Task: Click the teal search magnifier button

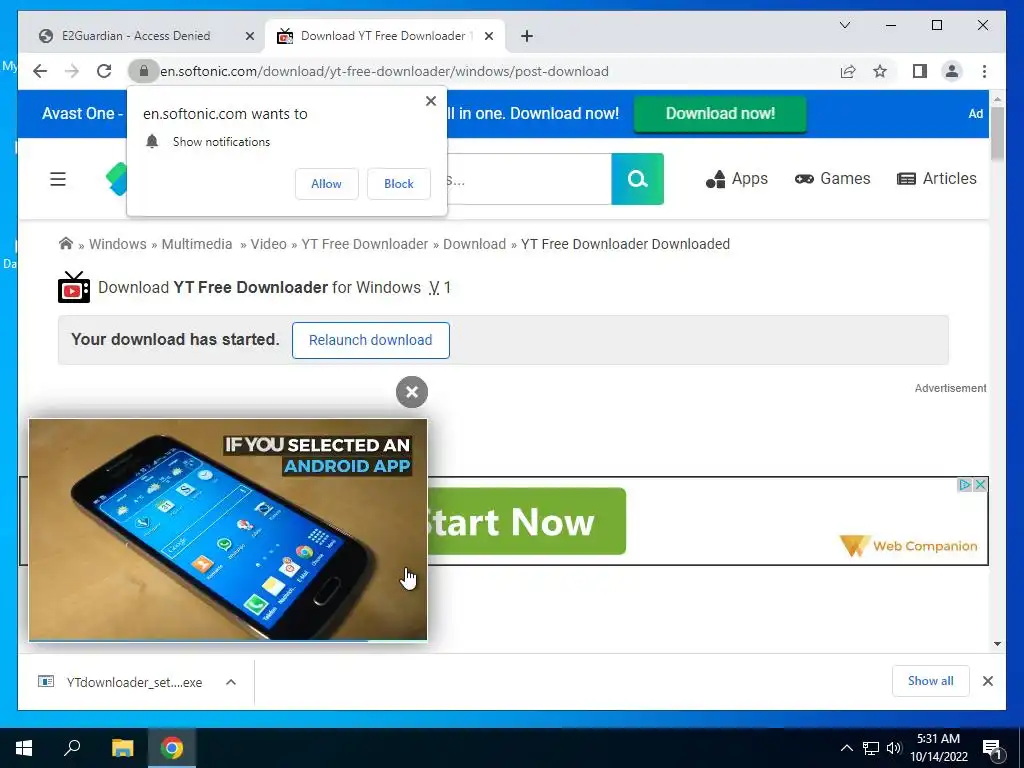Action: click(637, 179)
